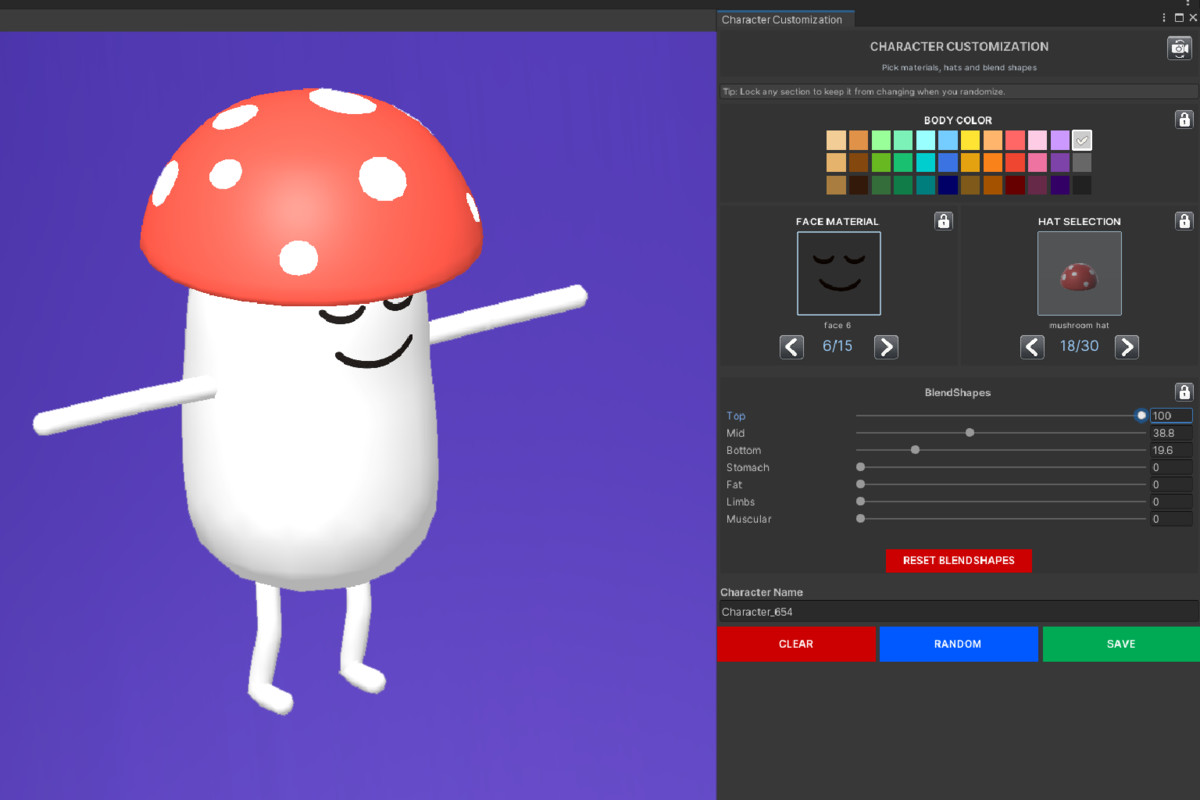Show the previous hat using left arrow
This screenshot has width=1200, height=800.
1032,346
